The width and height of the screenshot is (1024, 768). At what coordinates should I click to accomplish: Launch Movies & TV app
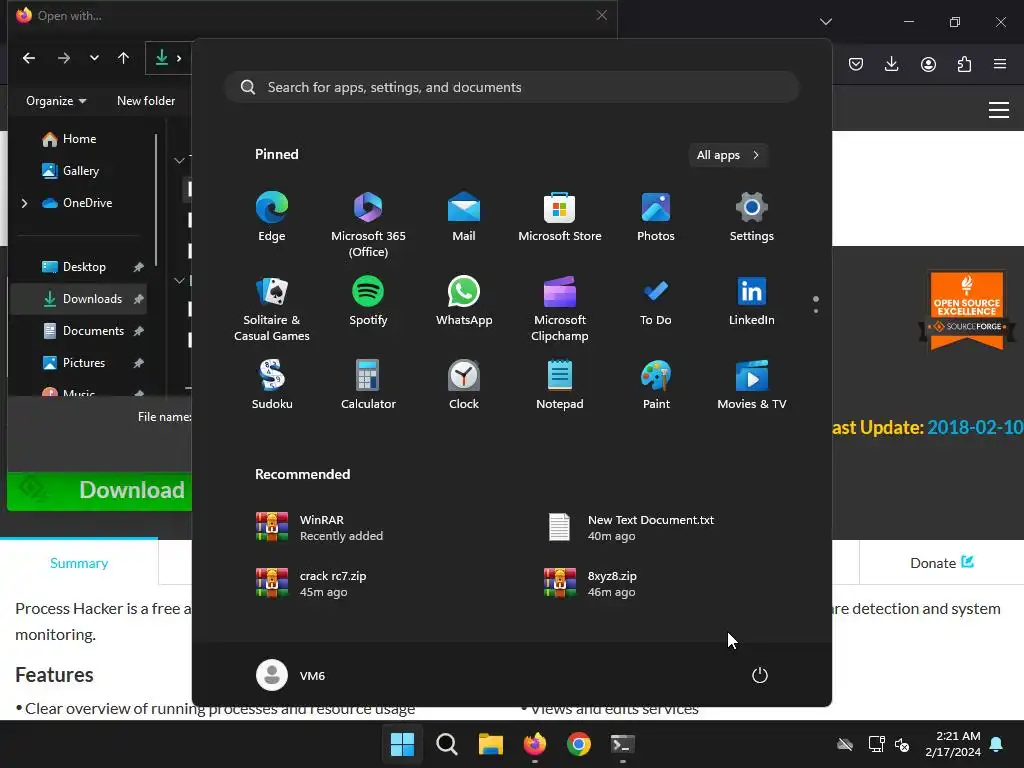pyautogui.click(x=752, y=385)
